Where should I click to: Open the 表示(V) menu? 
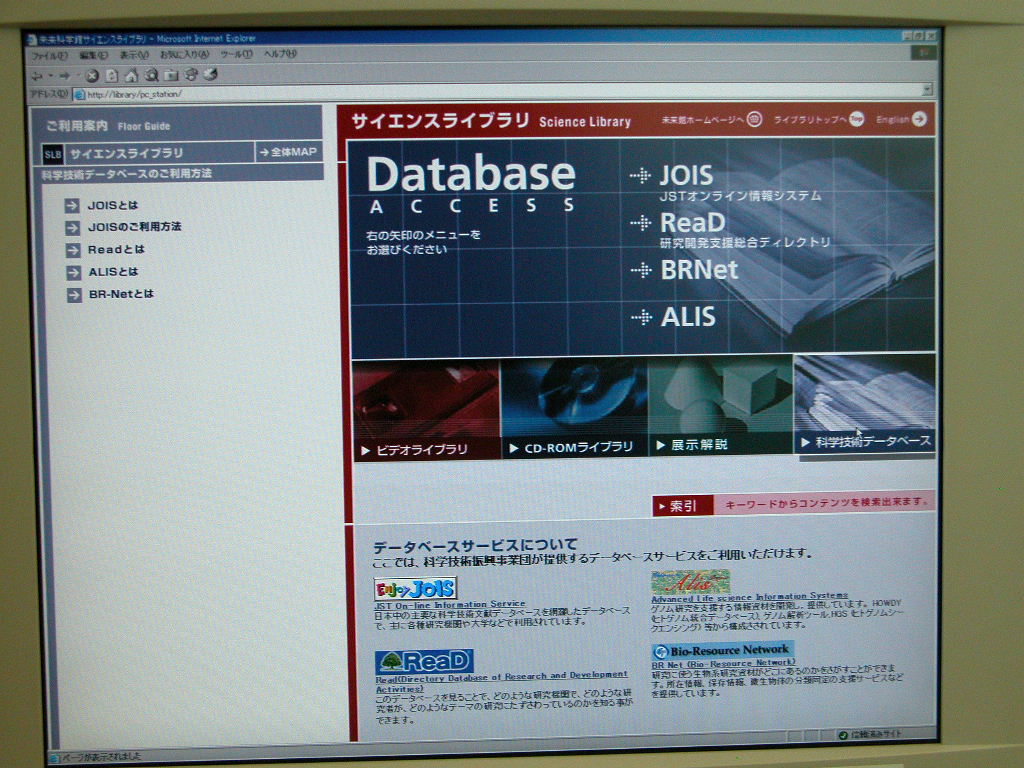(134, 56)
